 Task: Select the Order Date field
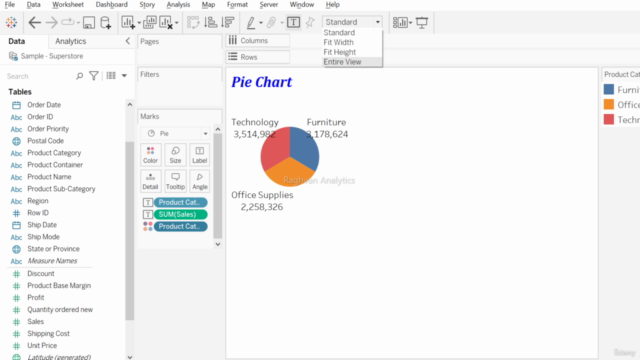click(x=44, y=105)
